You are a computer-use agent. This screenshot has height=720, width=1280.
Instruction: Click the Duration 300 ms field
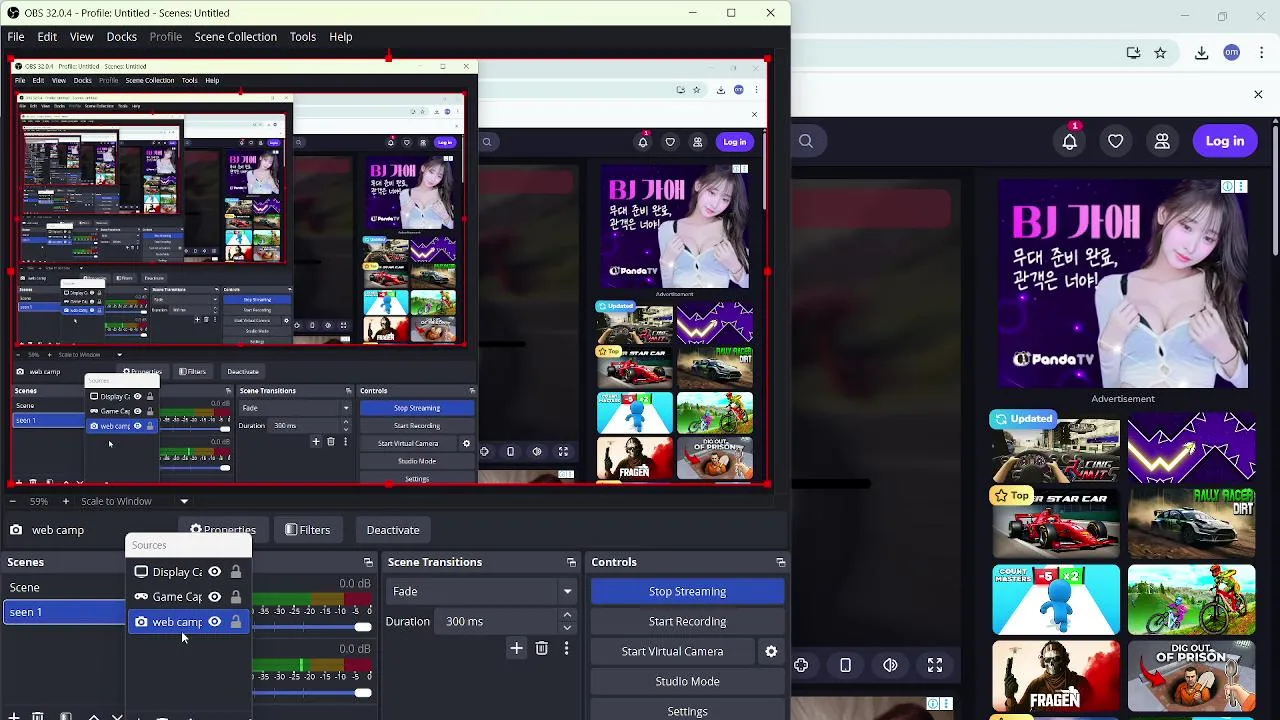coord(496,621)
